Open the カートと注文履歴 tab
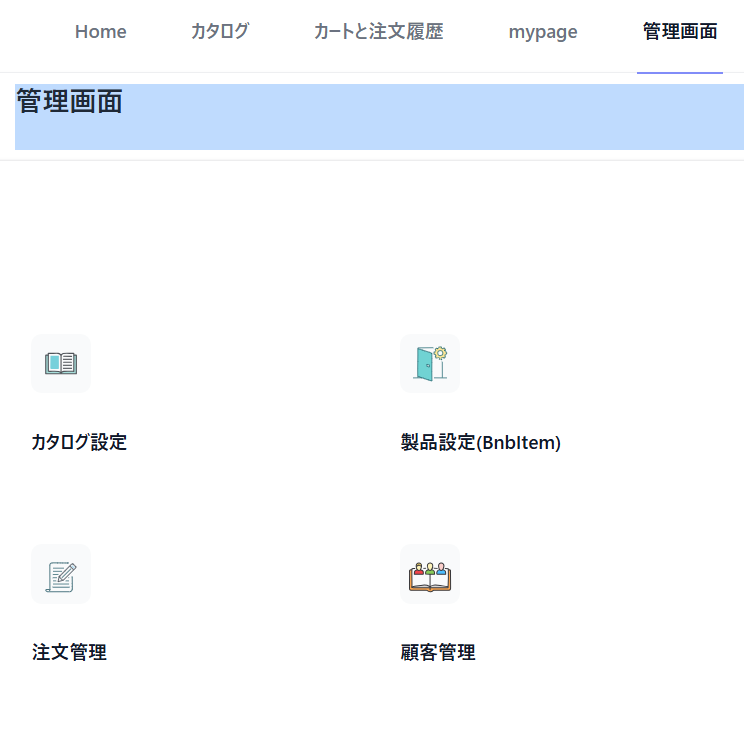 (379, 32)
